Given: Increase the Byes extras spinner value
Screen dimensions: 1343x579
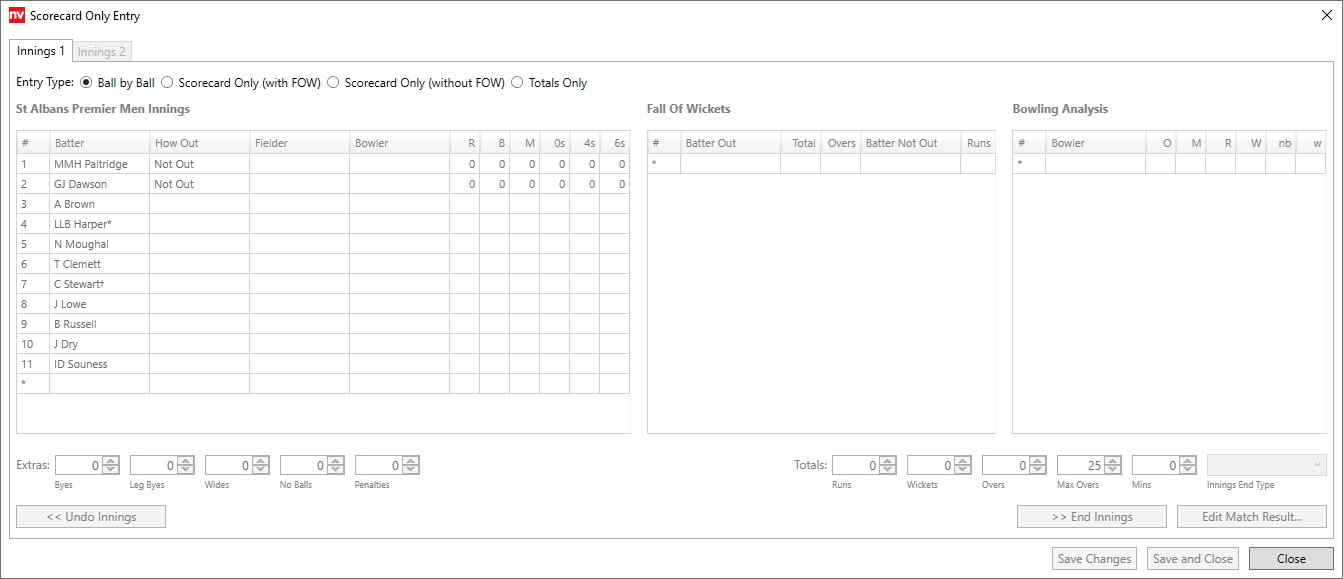Looking at the screenshot, I should (111, 461).
